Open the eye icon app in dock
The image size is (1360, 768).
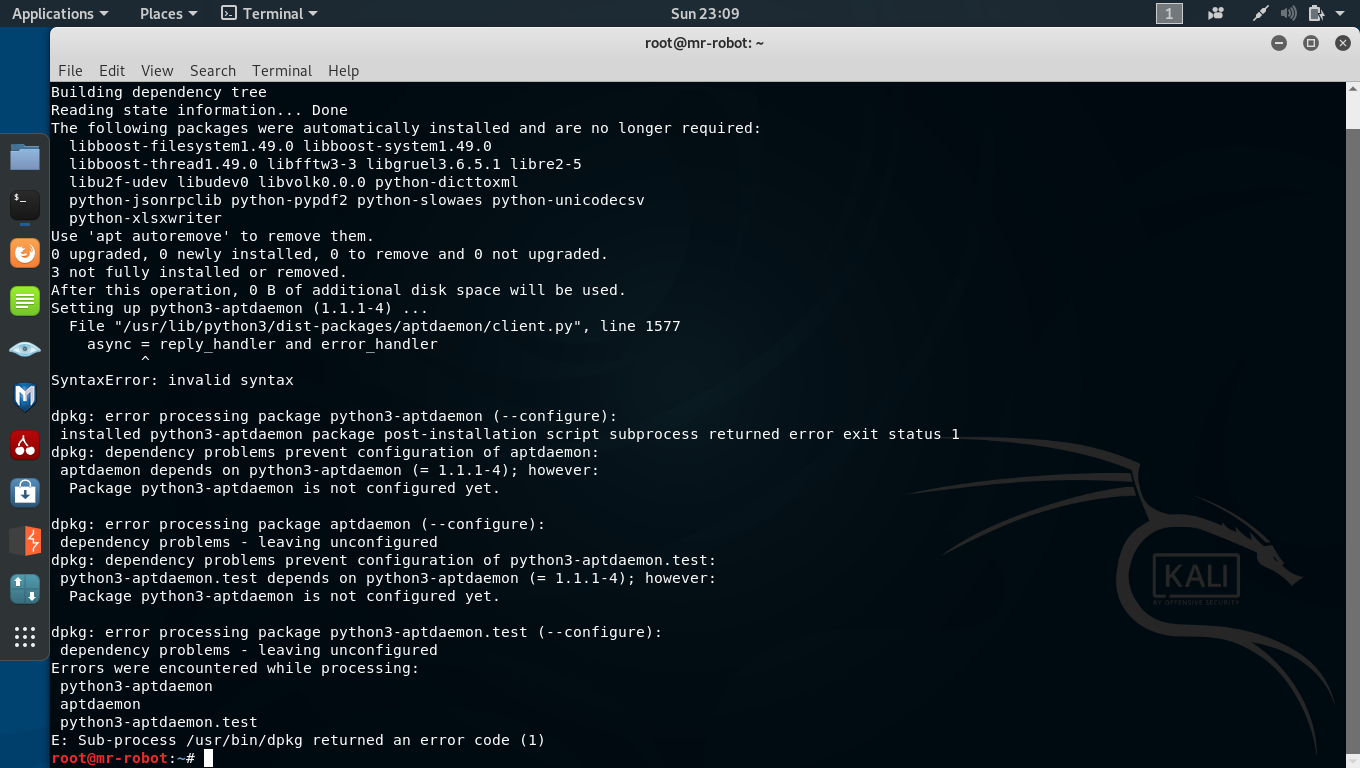[25, 349]
